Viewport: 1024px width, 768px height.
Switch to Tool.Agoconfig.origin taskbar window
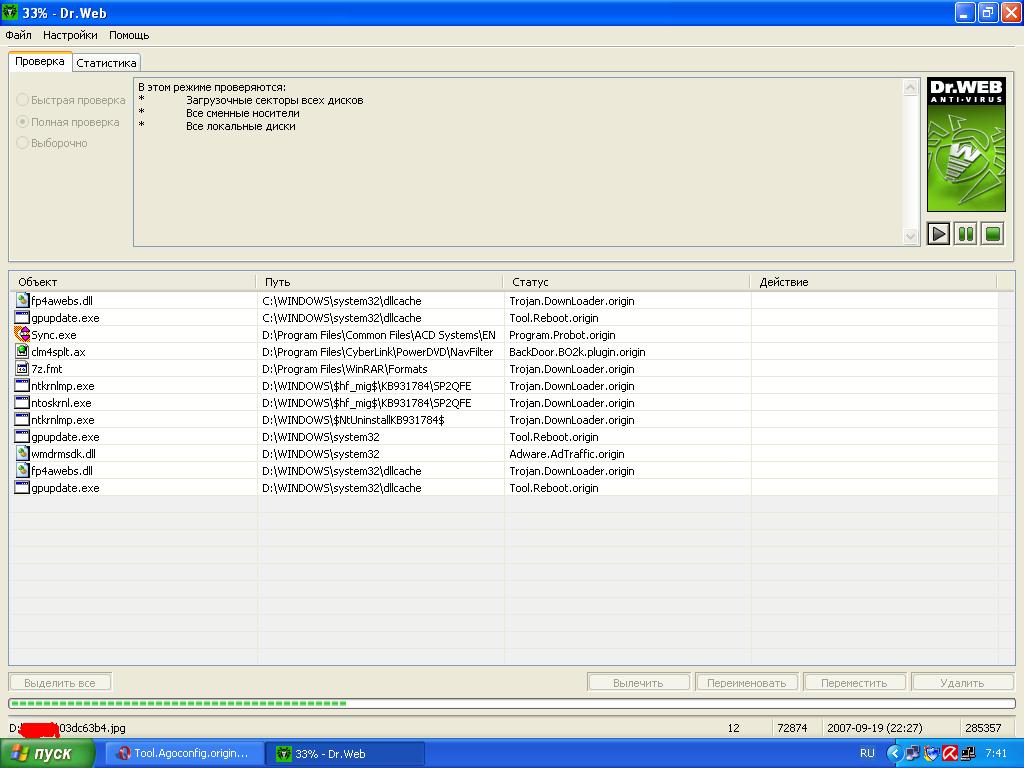point(184,754)
